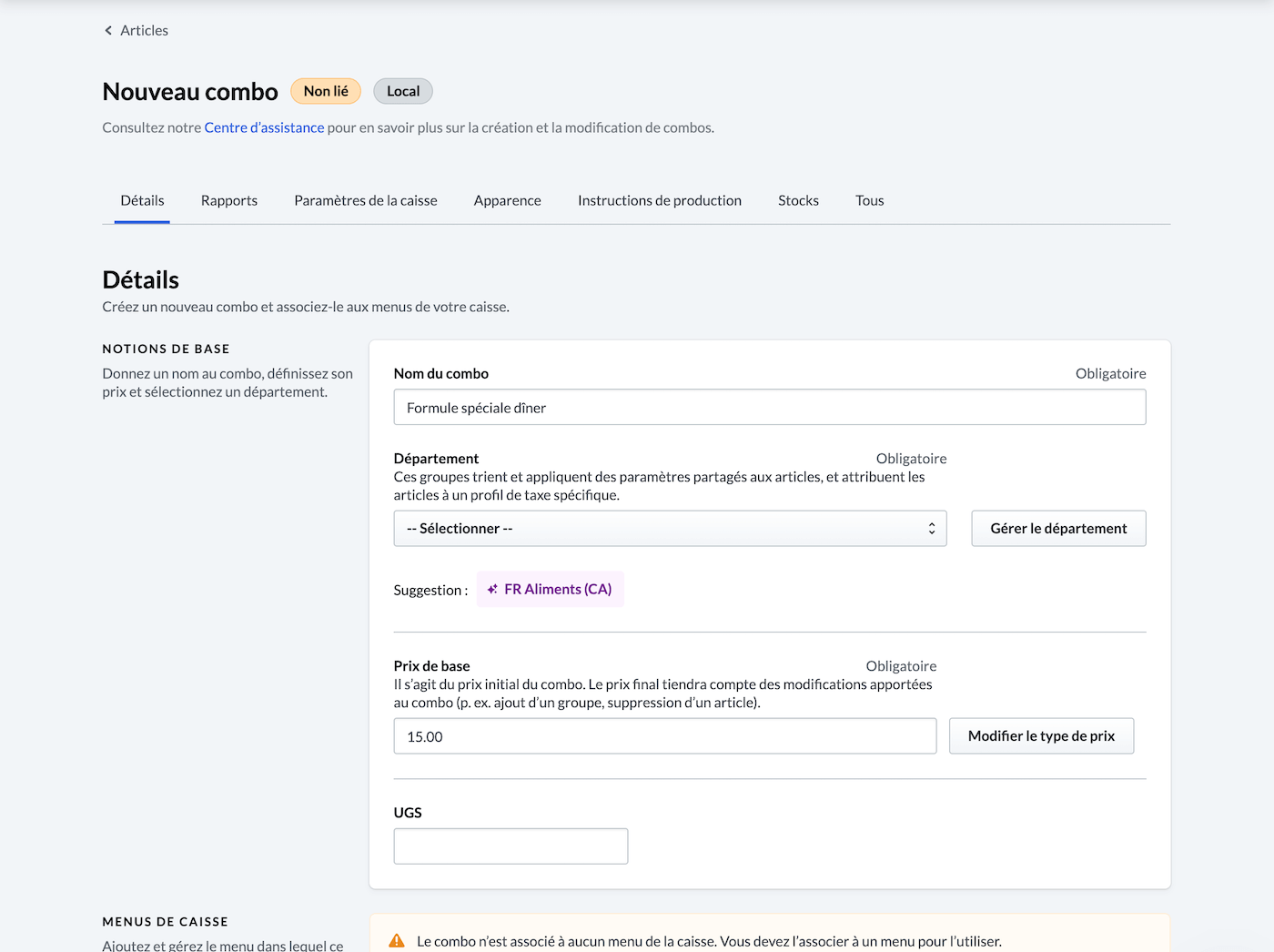Click the Obligatoire label beside Nom du combo
1274x952 pixels.
pos(1110,373)
